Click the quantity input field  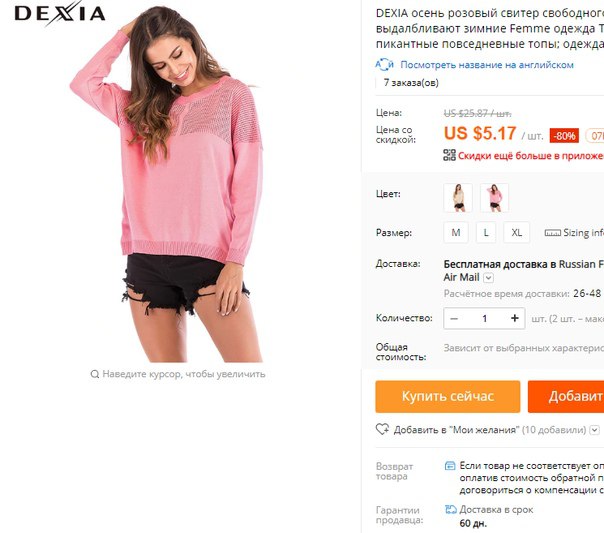(485, 318)
